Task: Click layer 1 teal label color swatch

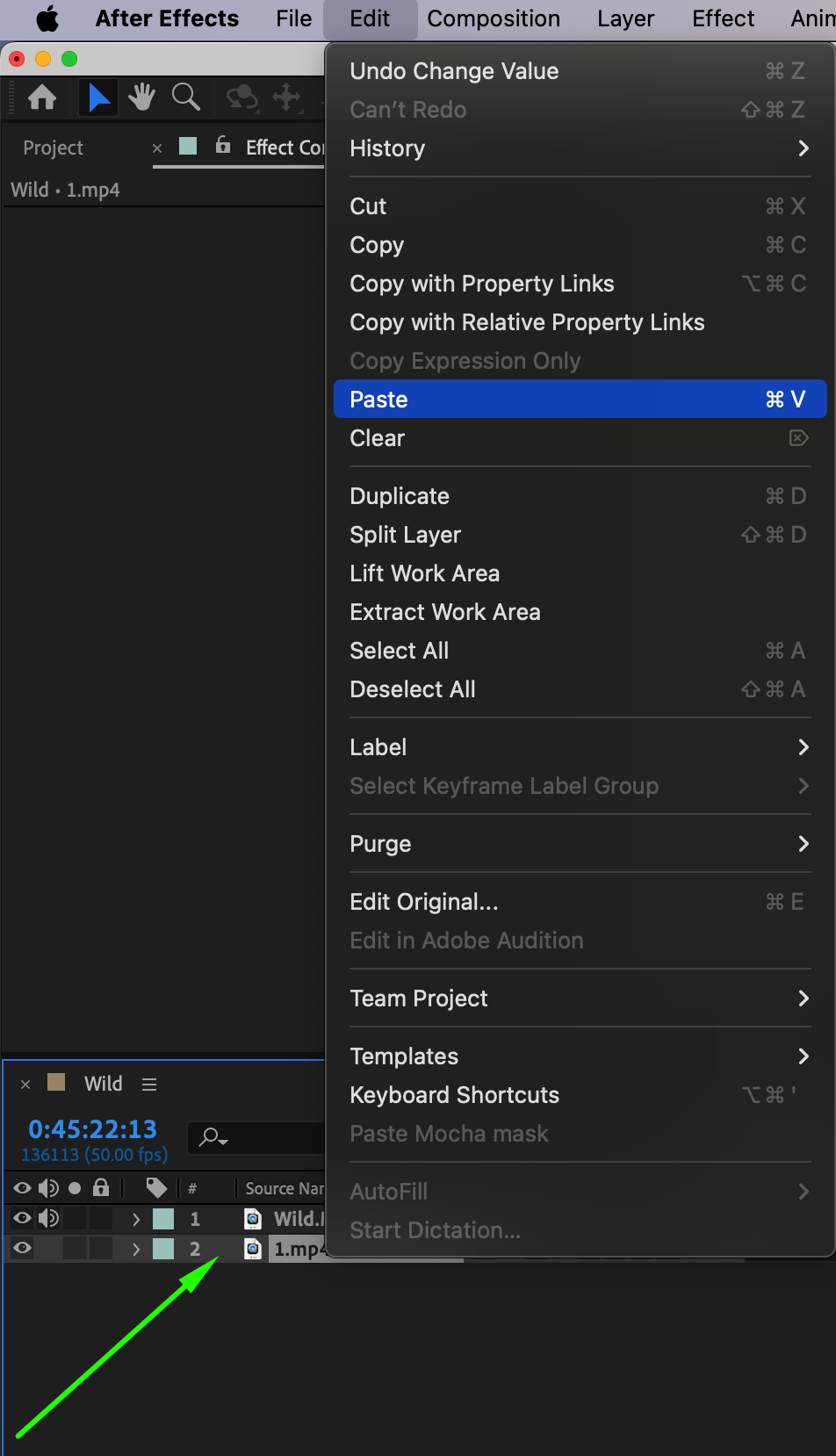Action: (x=163, y=1219)
